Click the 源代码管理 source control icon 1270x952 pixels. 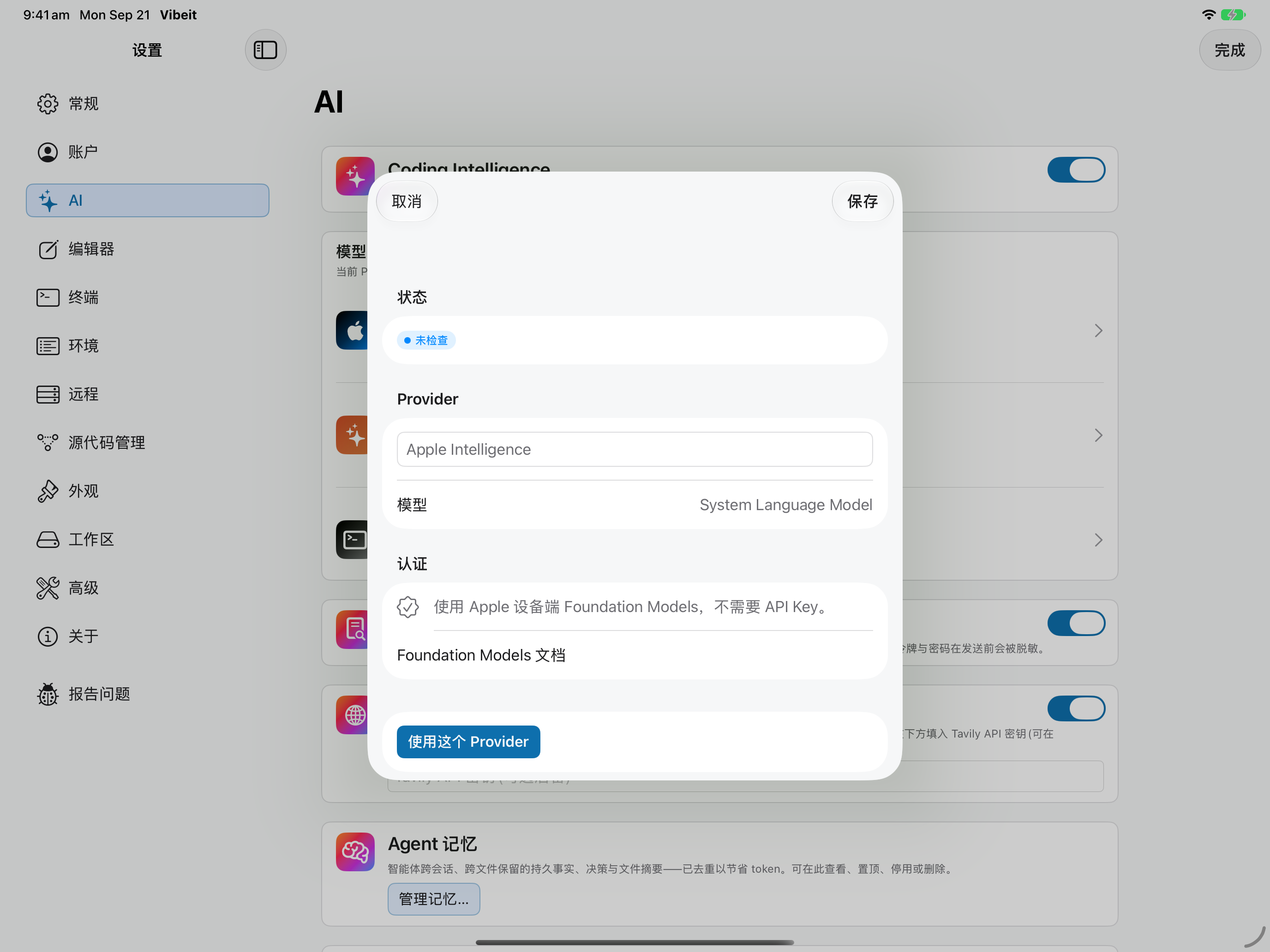coord(48,442)
